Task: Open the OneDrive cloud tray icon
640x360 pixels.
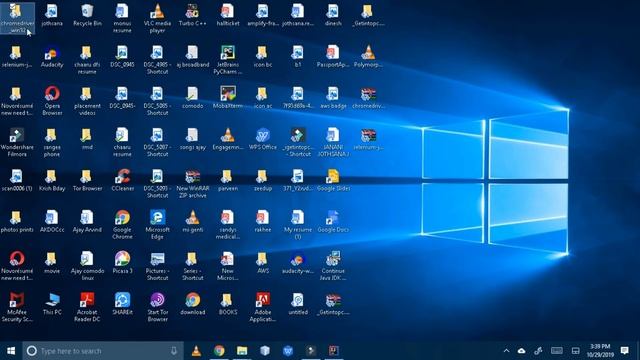Action: click(521, 351)
